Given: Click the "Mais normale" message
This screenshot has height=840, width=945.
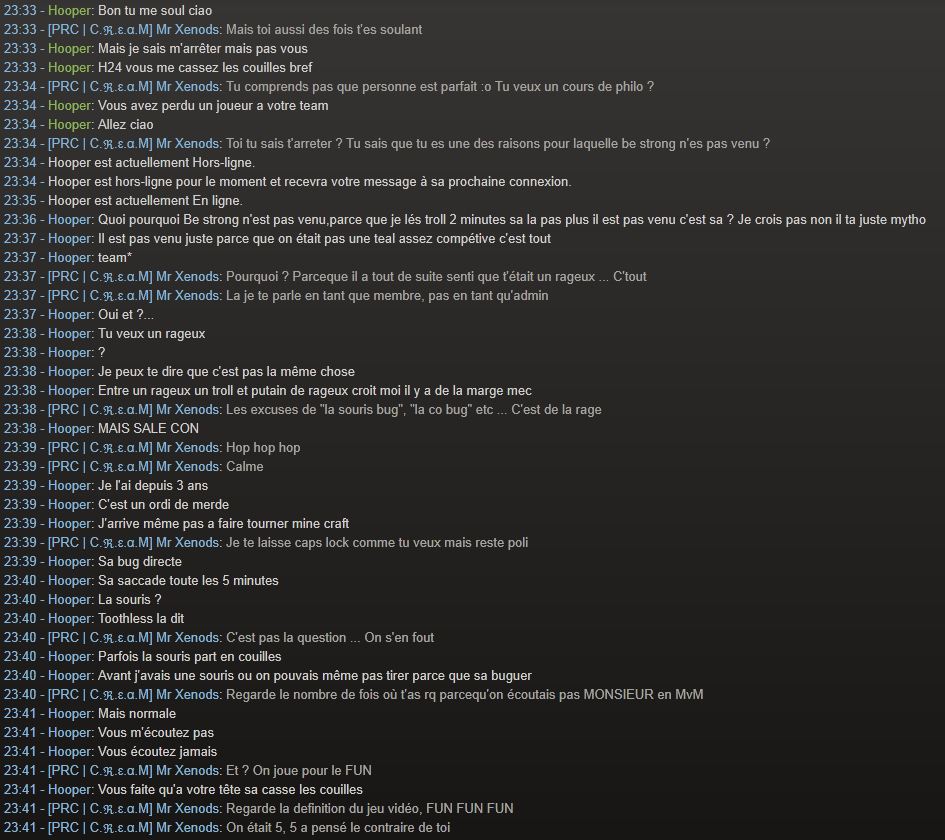Looking at the screenshot, I should (x=137, y=713).
